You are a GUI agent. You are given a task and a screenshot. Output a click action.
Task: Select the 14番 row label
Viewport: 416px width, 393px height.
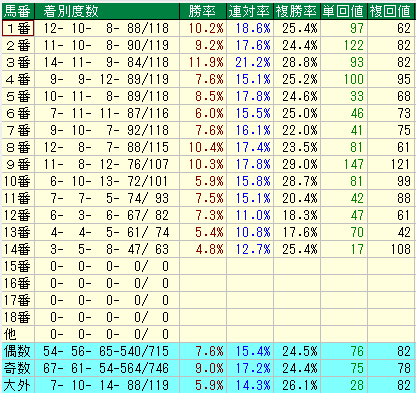point(18,249)
